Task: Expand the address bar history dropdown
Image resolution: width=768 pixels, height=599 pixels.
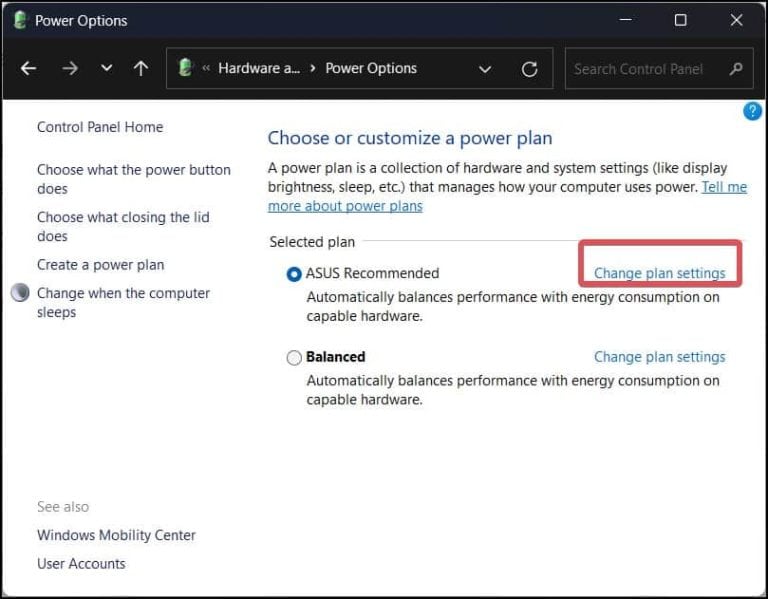Action: [x=485, y=69]
